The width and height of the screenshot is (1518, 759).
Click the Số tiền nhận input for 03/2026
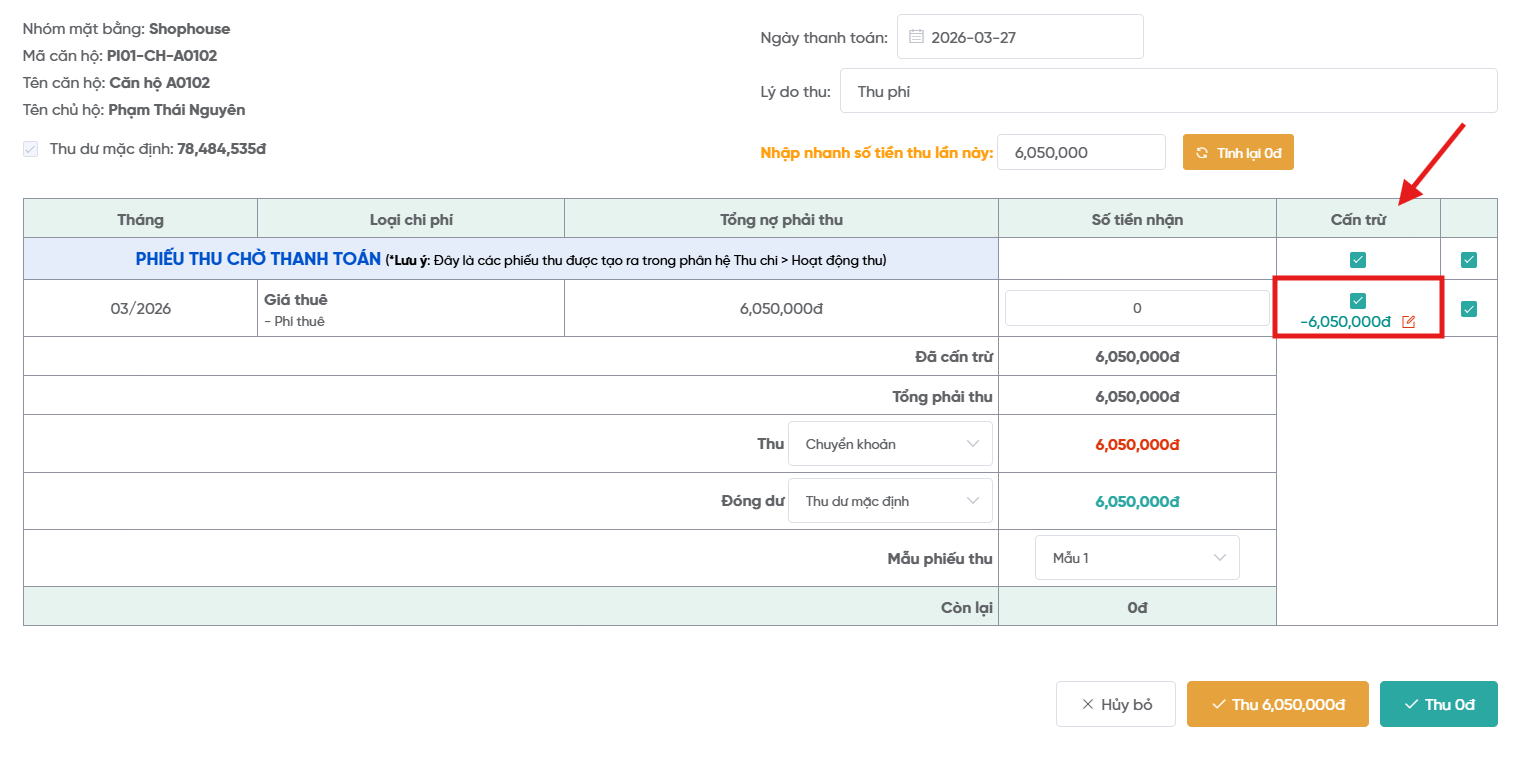1136,308
